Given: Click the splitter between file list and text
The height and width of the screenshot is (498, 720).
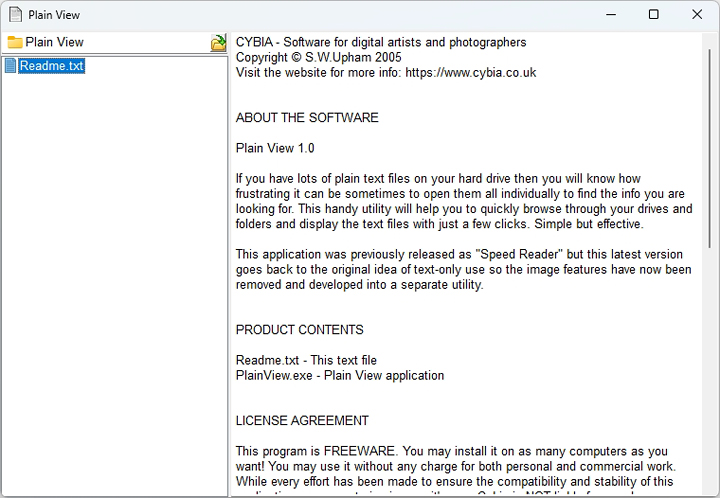Looking at the screenshot, I should pyautogui.click(x=230, y=270).
